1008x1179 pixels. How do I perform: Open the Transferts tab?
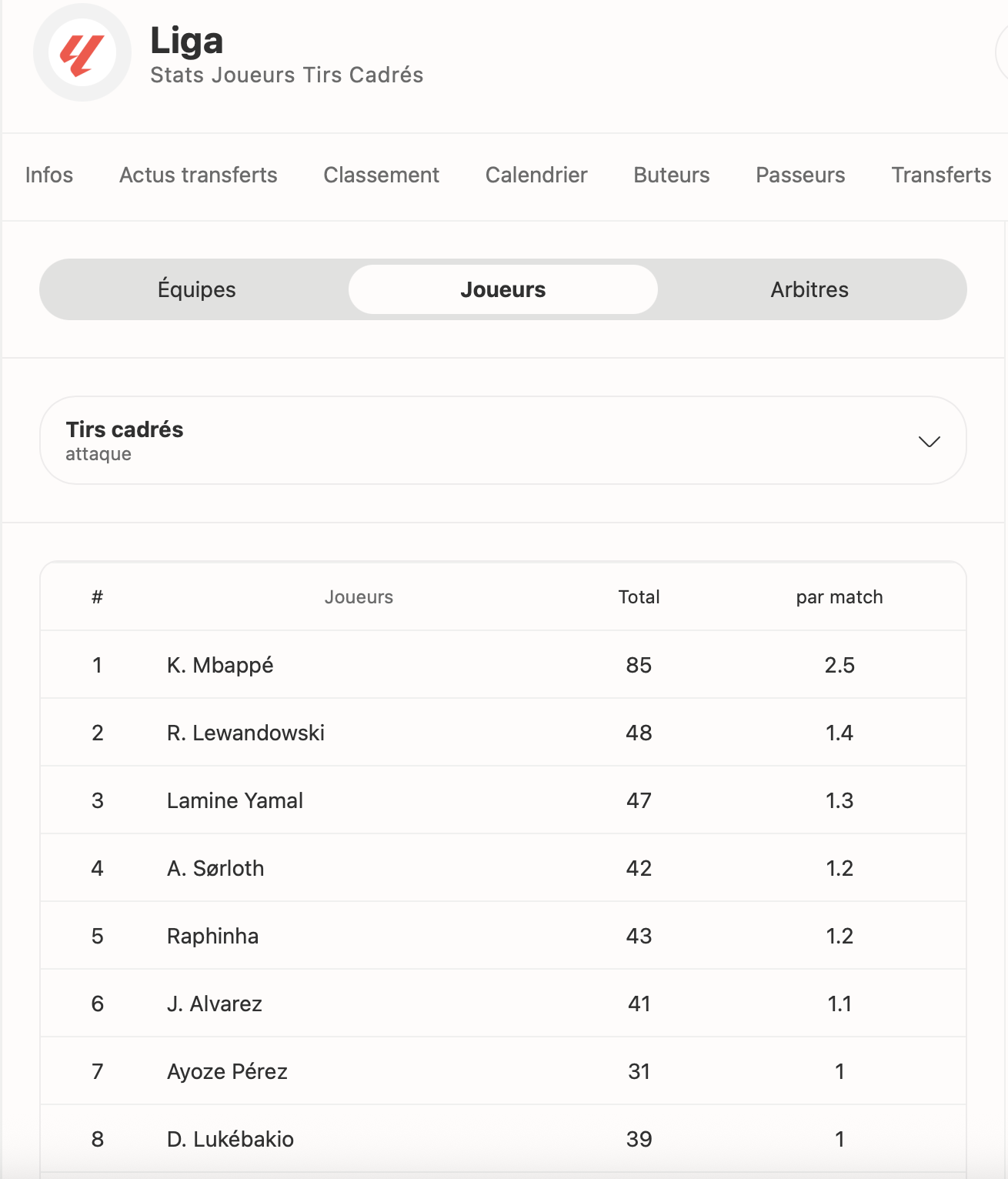click(941, 175)
